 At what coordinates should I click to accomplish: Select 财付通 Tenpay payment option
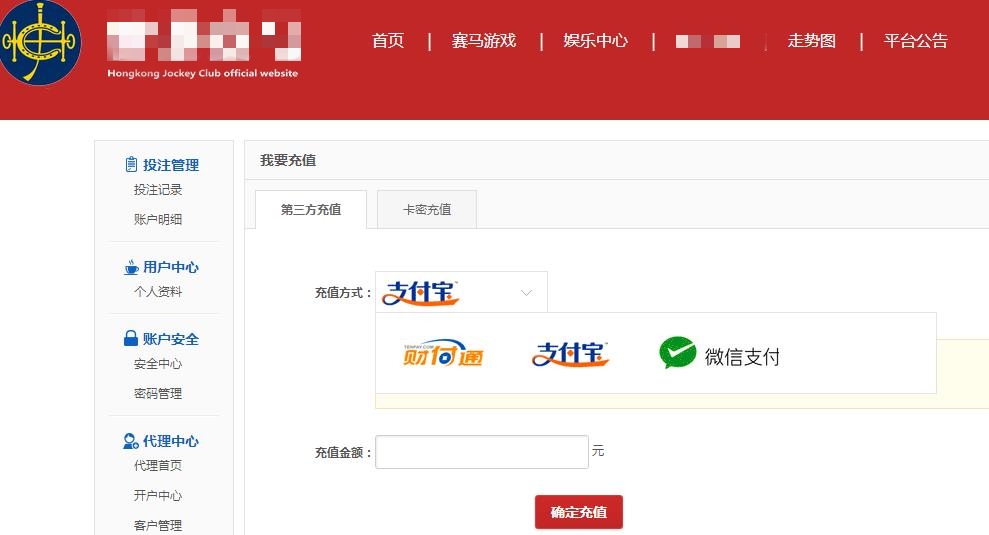click(x=443, y=354)
